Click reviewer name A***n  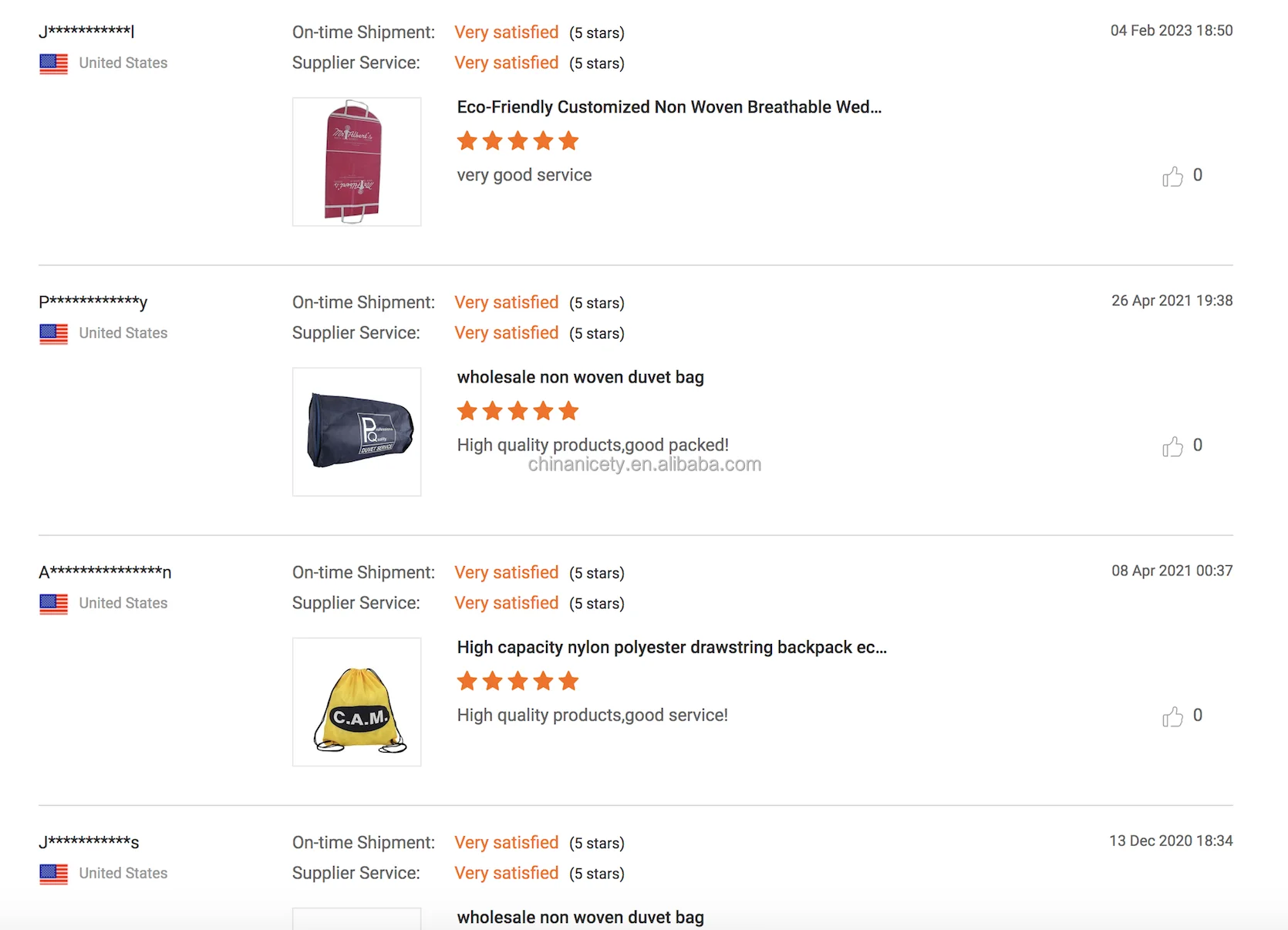pos(105,572)
